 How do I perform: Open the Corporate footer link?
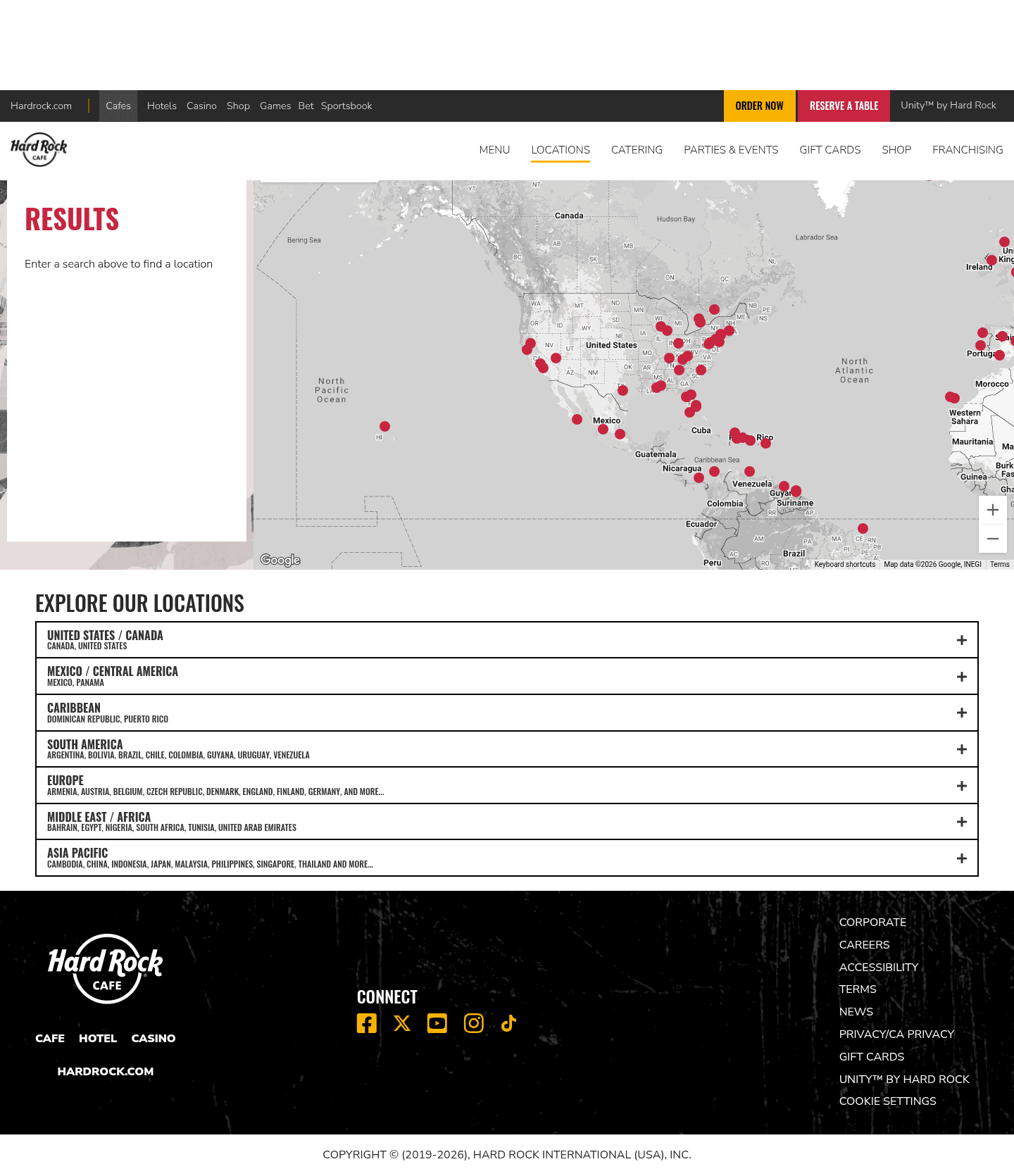tap(872, 922)
